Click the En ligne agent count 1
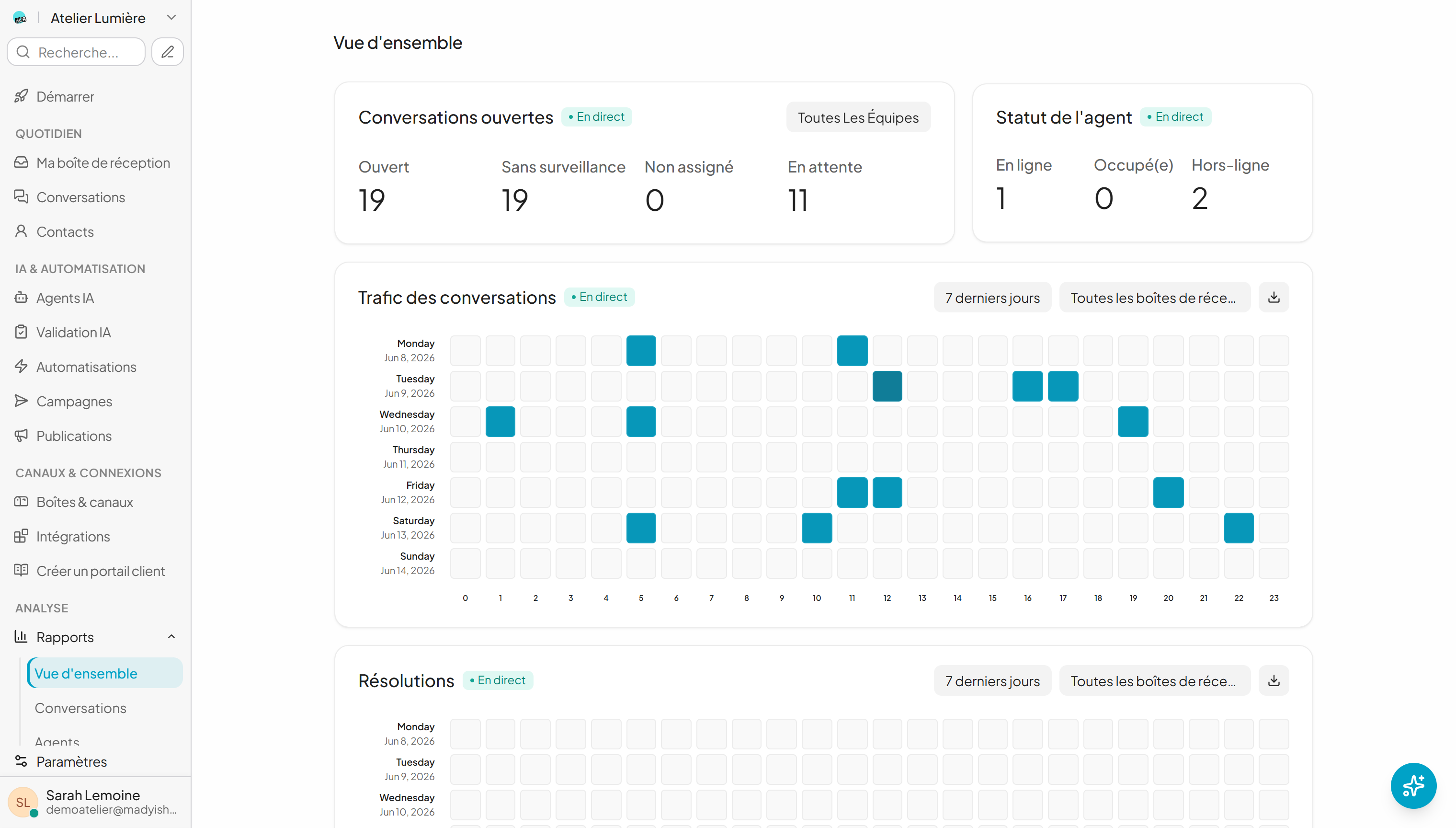 (x=1001, y=198)
